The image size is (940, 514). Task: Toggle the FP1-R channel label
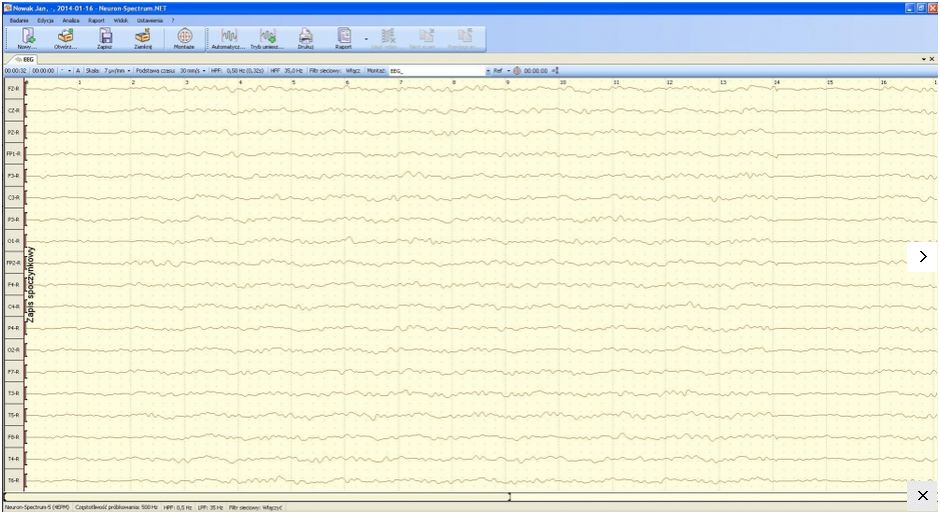click(13, 154)
